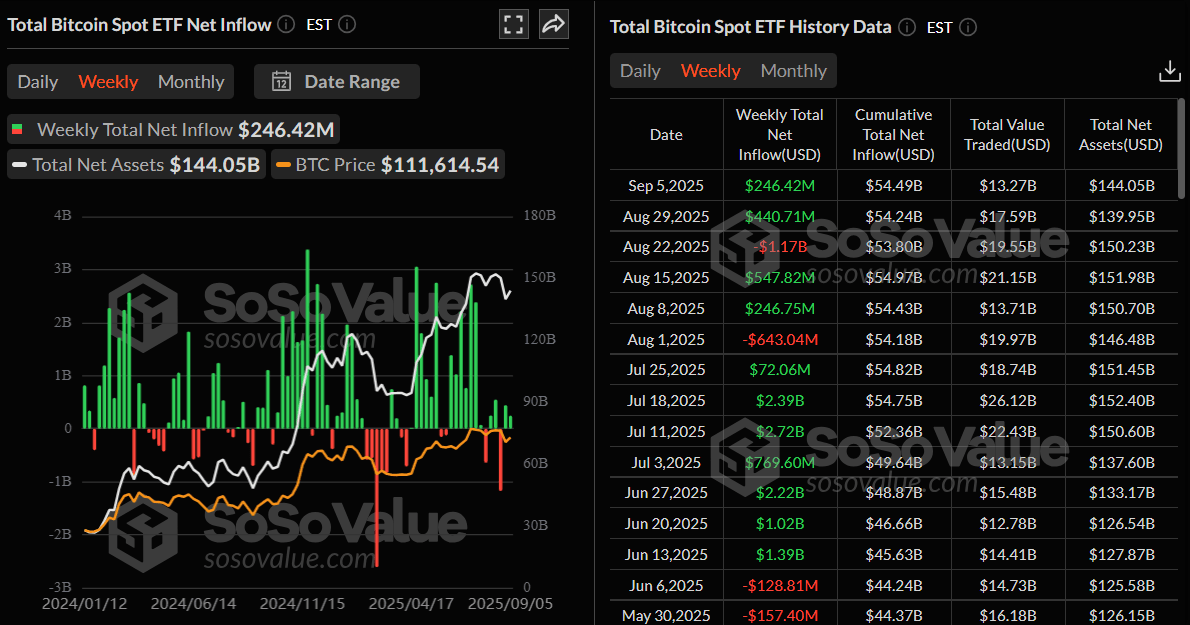This screenshot has width=1190, height=625.
Task: Click the white line Total Net Assets marker
Action: 20,165
